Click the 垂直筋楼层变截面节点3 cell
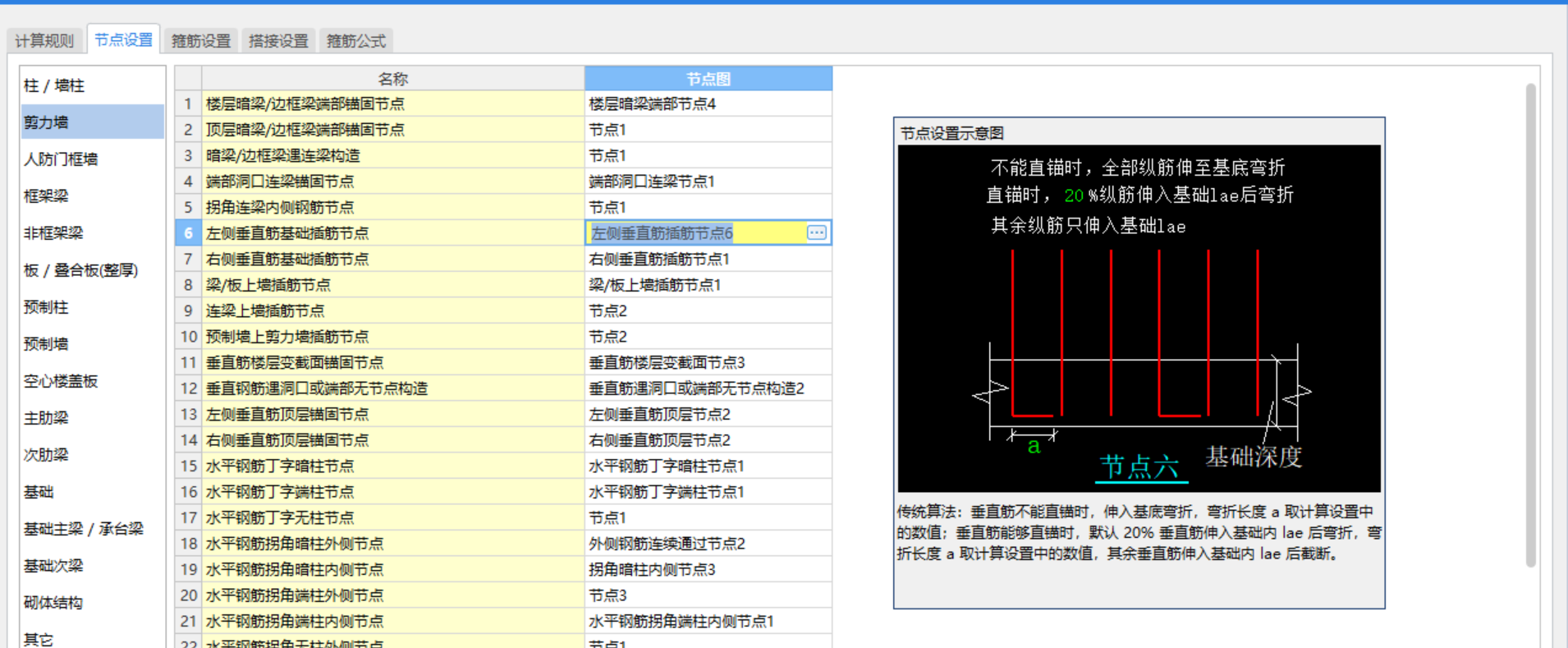This screenshot has height=648, width=1568. [708, 362]
